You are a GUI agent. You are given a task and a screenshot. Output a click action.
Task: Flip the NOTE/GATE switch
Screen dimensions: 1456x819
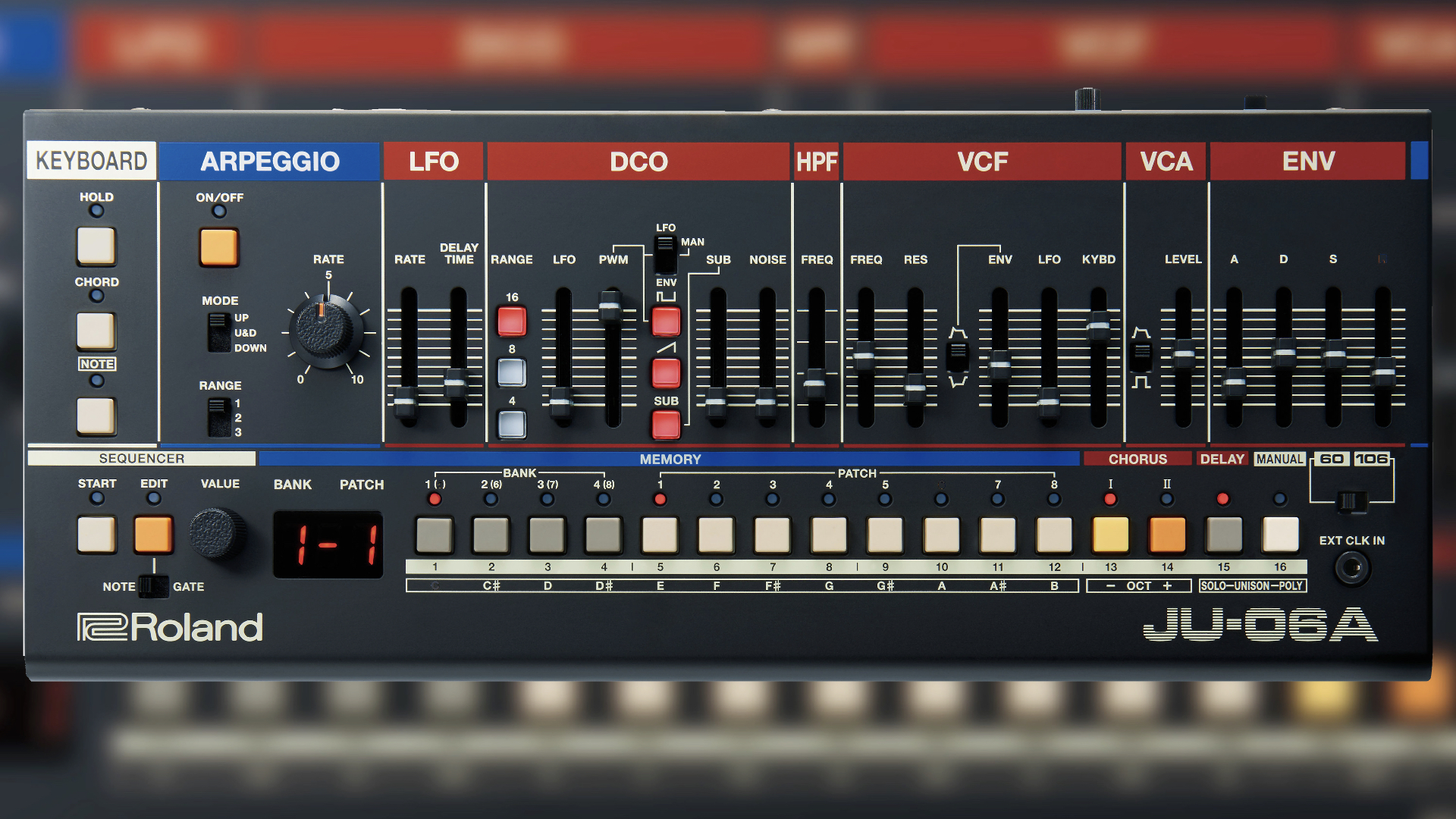[154, 586]
